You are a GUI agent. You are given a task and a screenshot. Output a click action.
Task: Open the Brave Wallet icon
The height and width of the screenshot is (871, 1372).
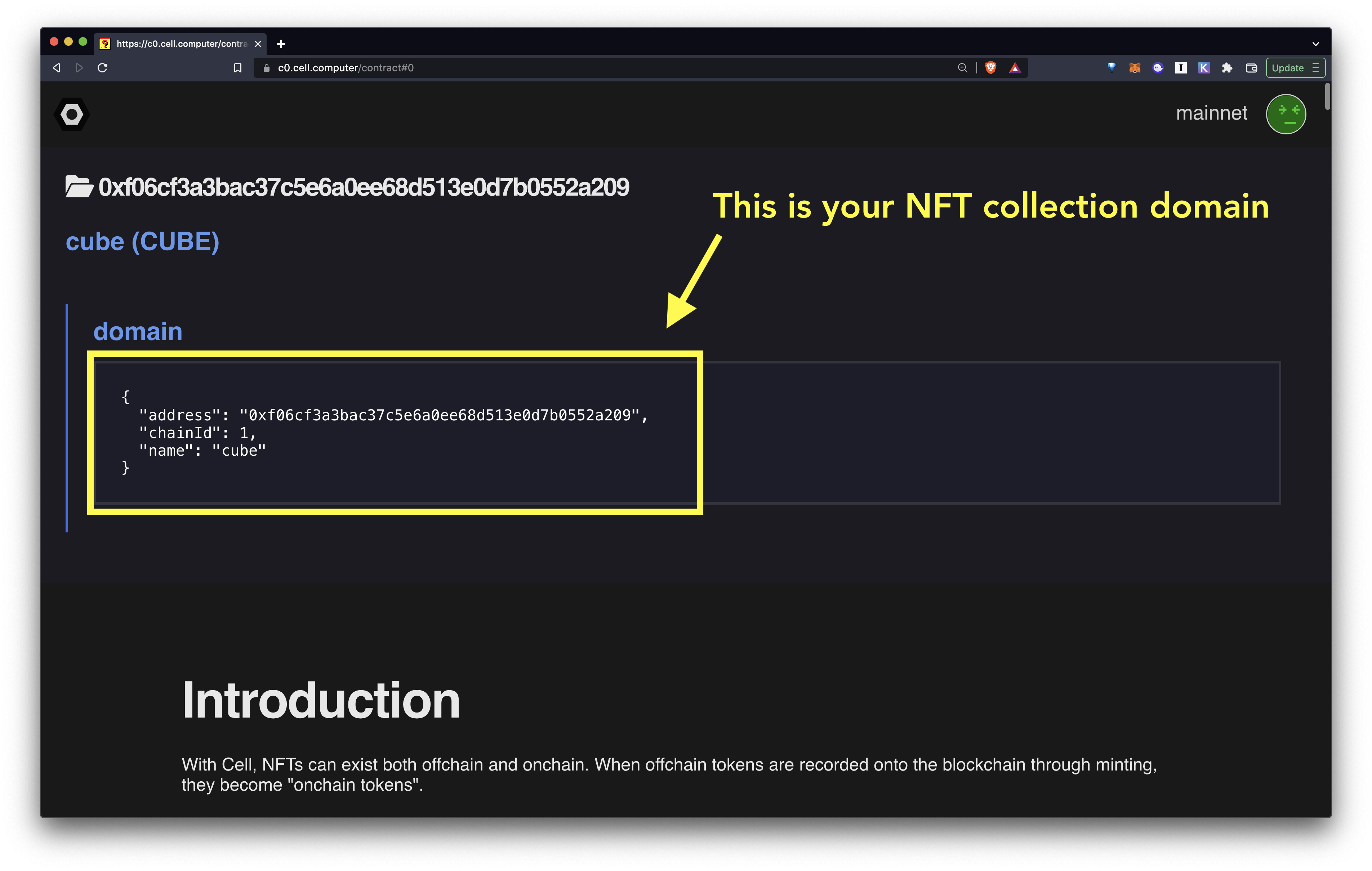[1251, 68]
